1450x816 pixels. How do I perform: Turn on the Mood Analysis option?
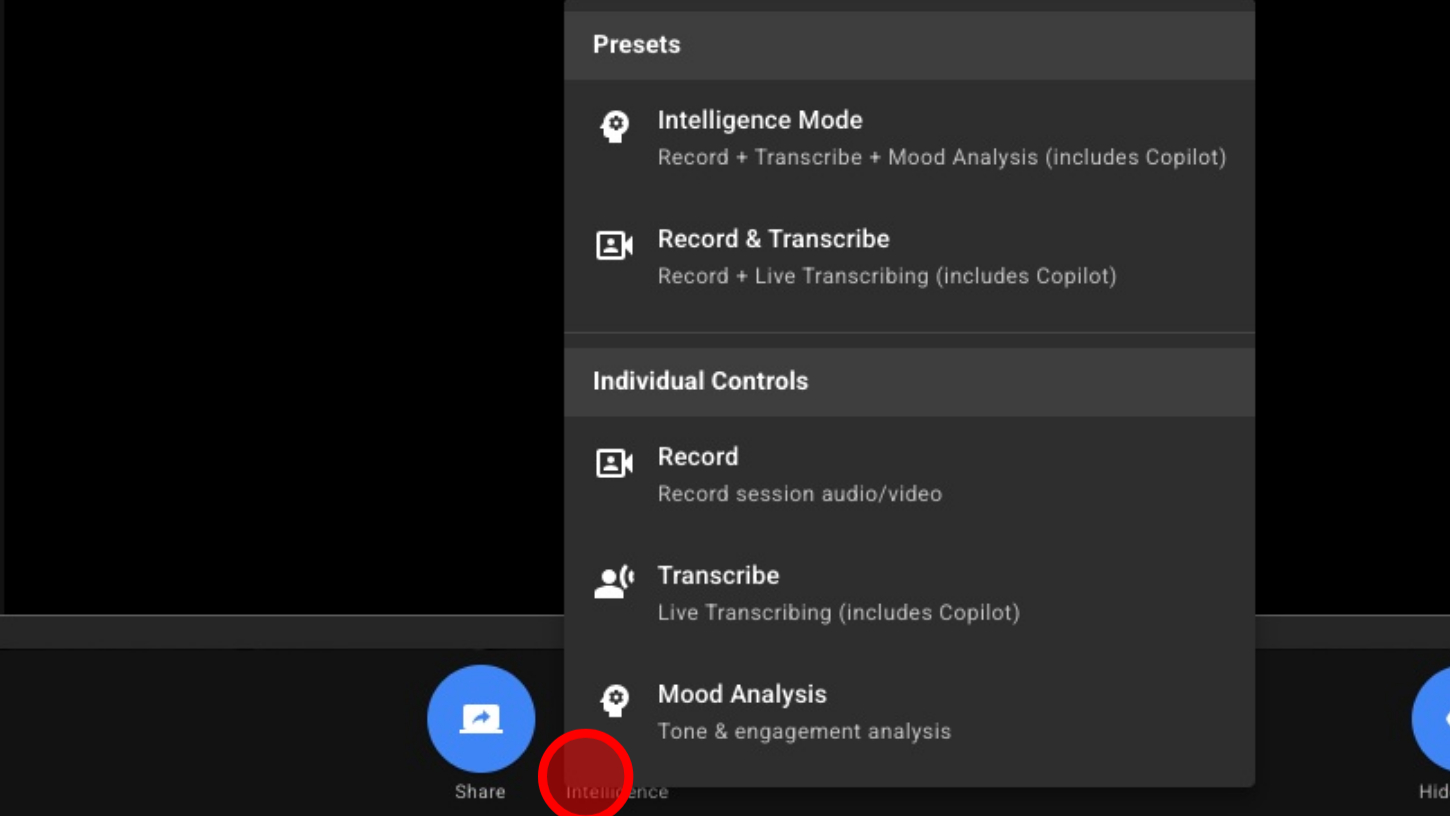click(x=742, y=695)
